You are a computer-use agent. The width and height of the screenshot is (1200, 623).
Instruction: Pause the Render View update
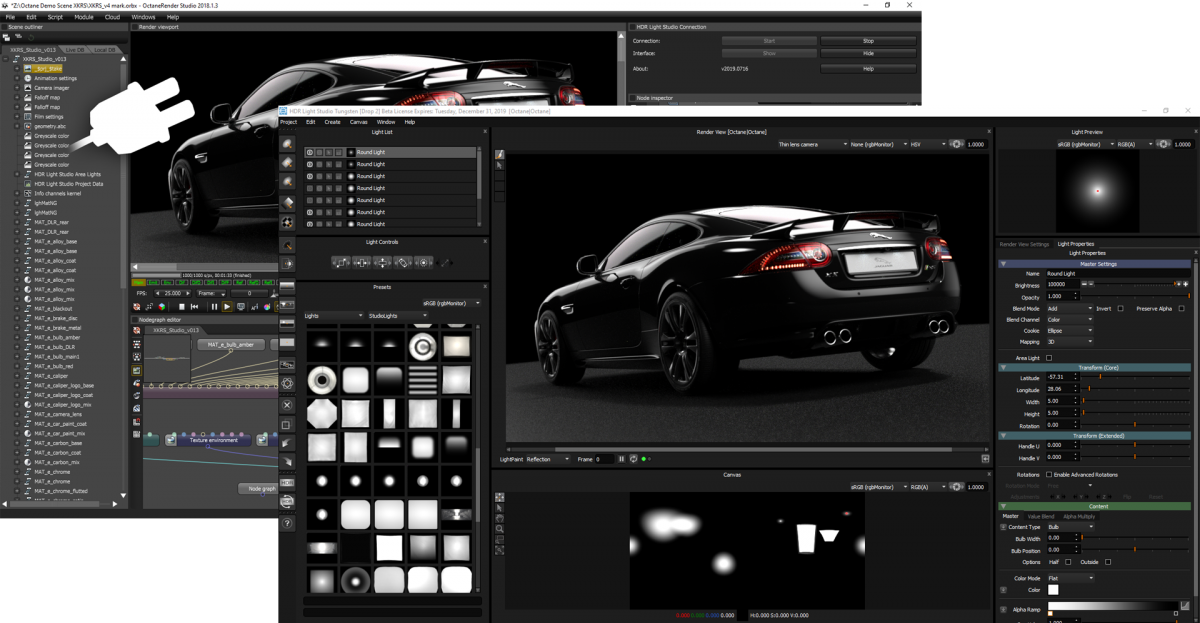coord(621,459)
